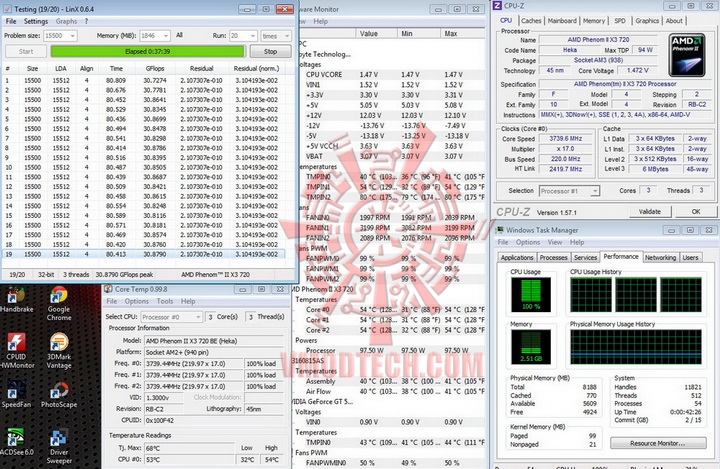
Task: Click the Value column header in HWMonitor
Action: pos(377,34)
